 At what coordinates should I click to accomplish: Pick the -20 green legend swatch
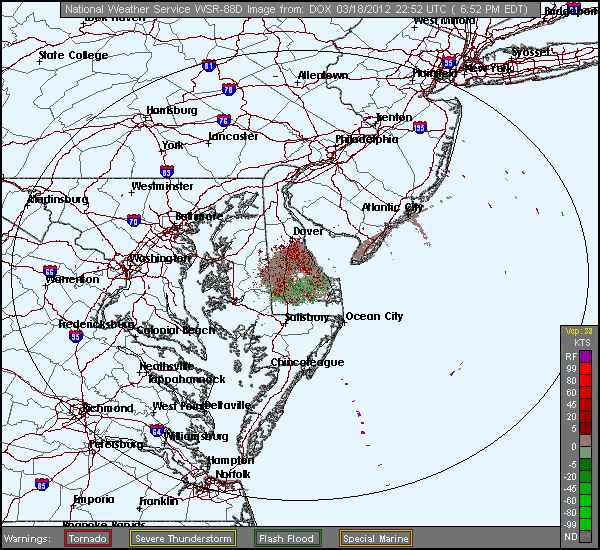point(585,477)
